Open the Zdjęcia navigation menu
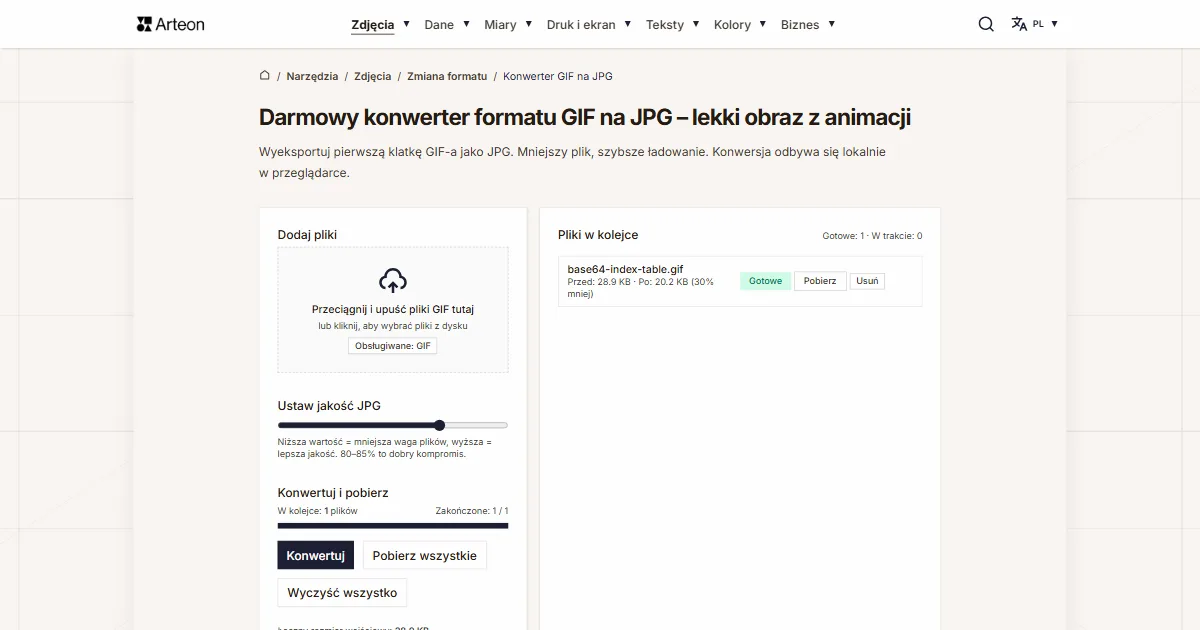Viewport: 1200px width, 630px height. point(373,25)
